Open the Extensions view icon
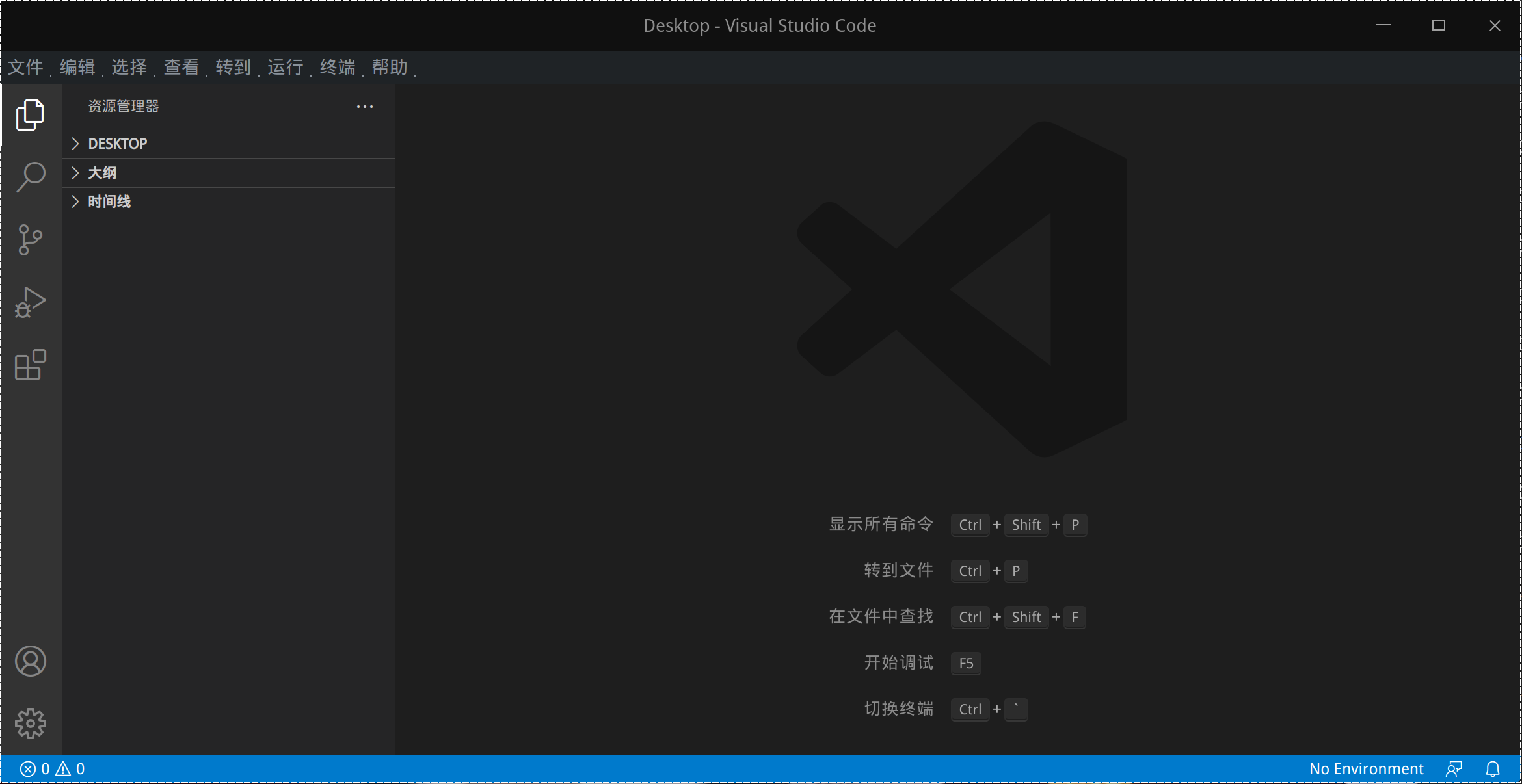Viewport: 1522px width, 784px height. [x=30, y=365]
